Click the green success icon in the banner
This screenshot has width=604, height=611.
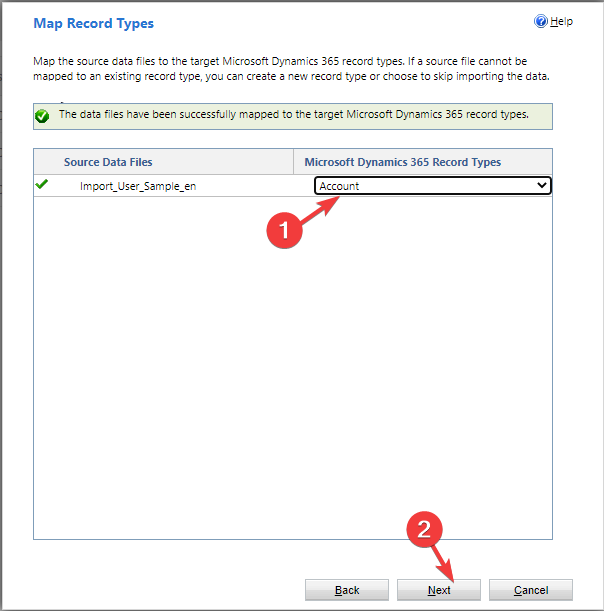pyautogui.click(x=42, y=116)
